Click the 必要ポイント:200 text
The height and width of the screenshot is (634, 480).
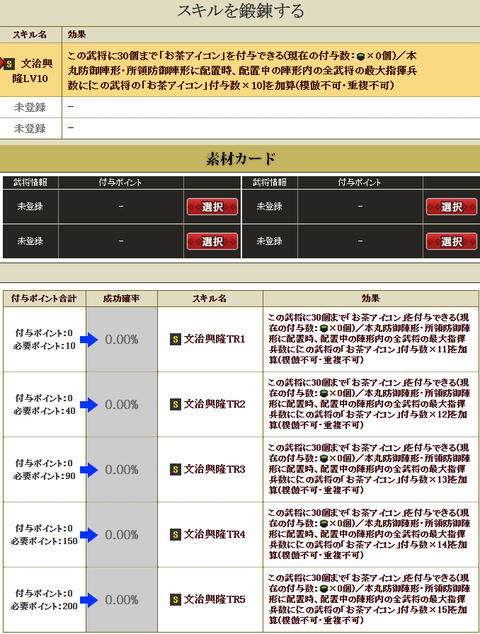pos(44,607)
